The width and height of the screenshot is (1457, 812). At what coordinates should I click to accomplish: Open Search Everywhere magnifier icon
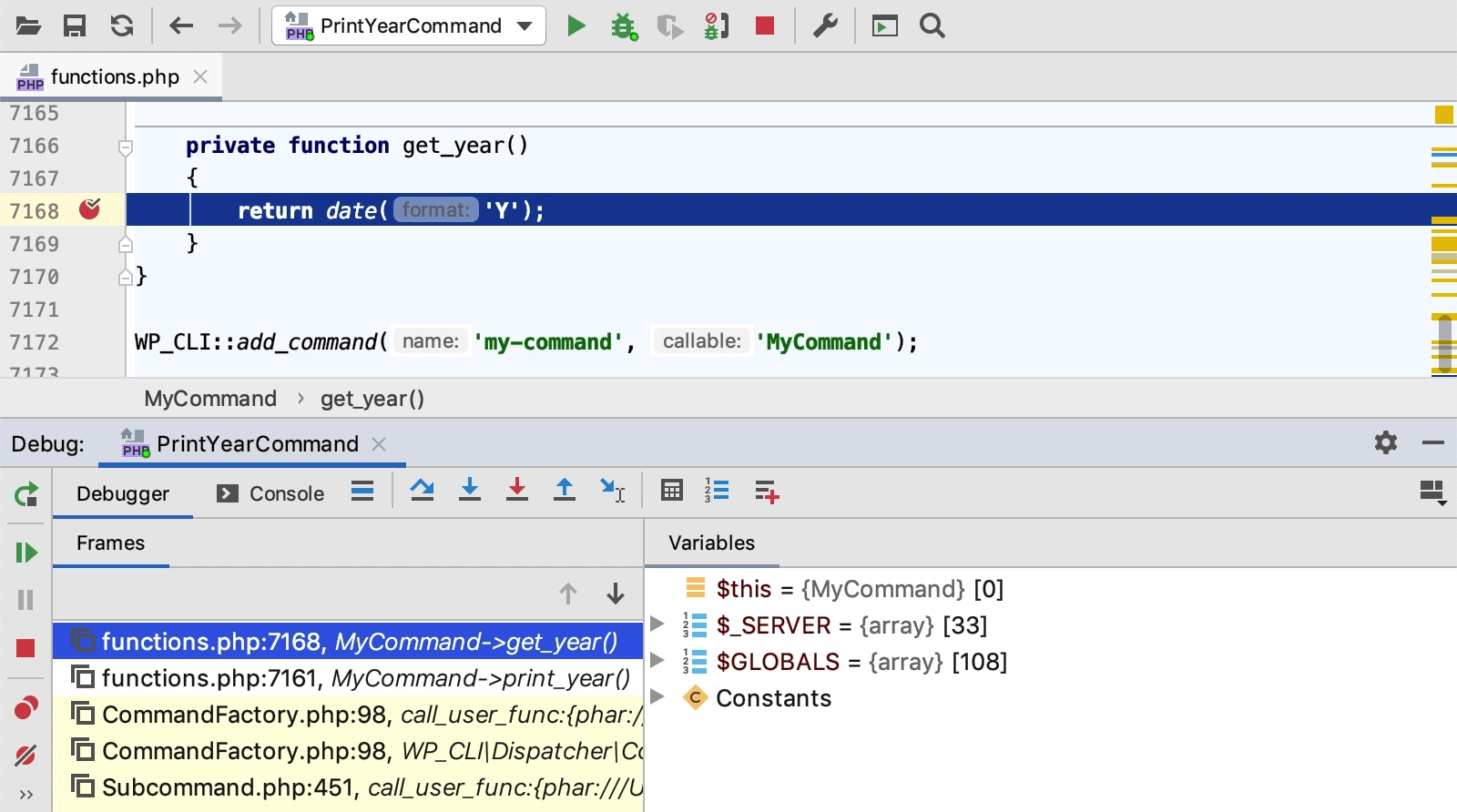(x=932, y=25)
